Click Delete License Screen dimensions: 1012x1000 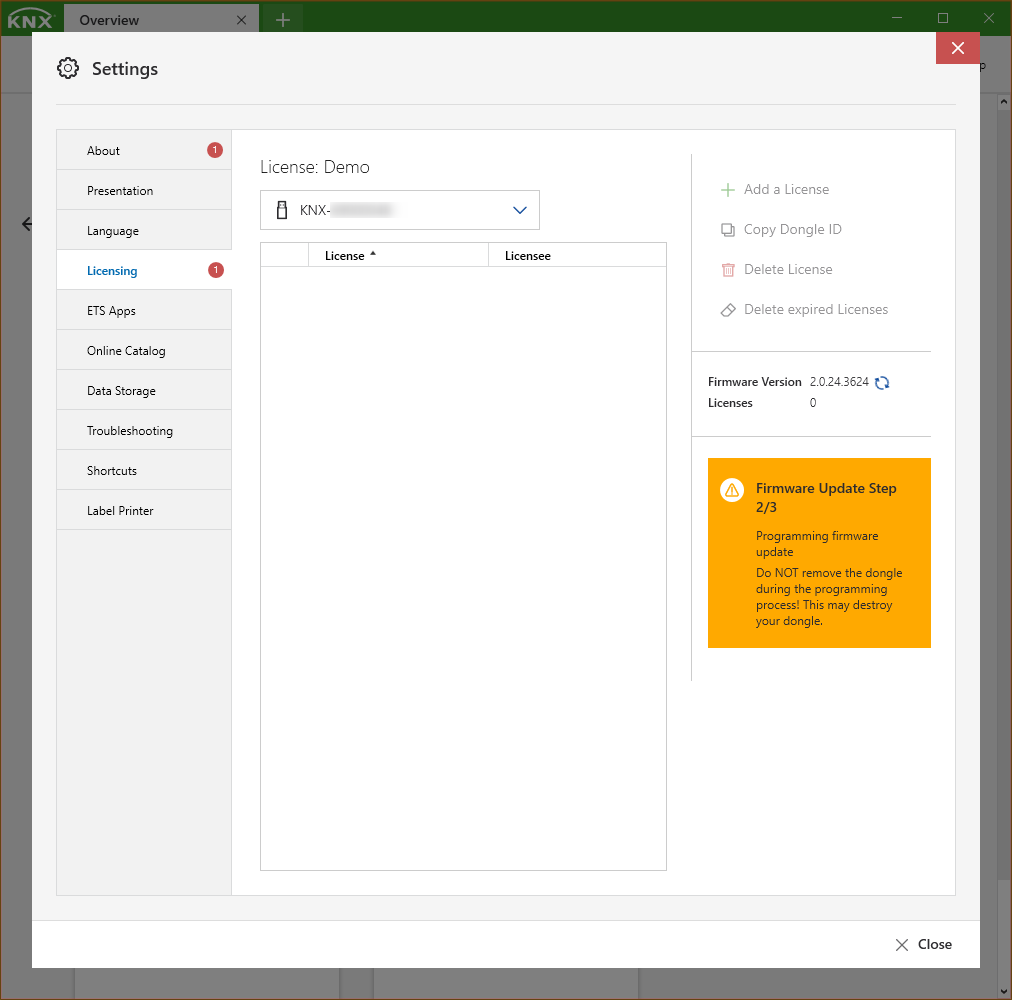point(776,269)
